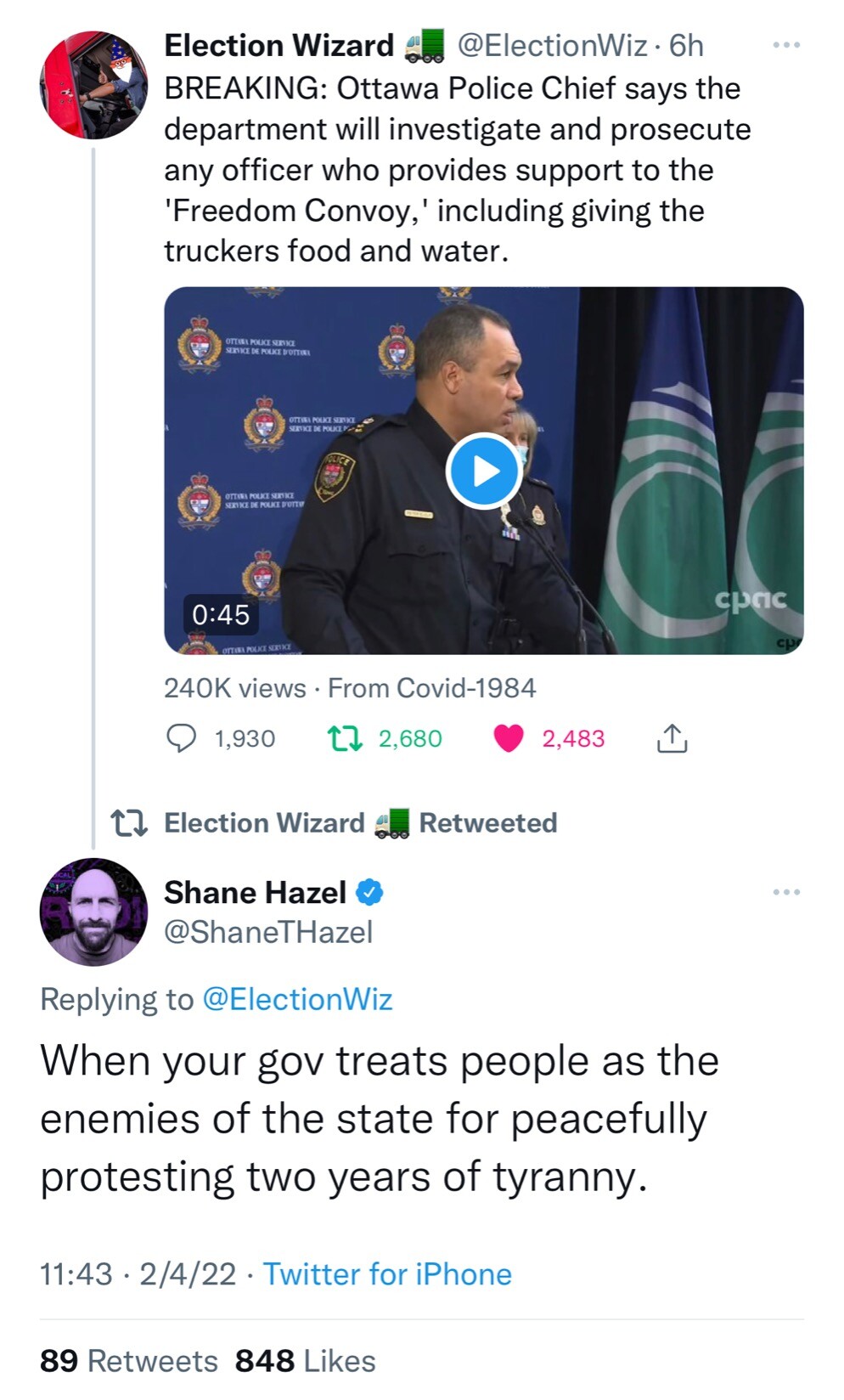The height and width of the screenshot is (1400, 844).
Task: Open the 11:43 2/4/22 timestamp
Action: pos(138,1274)
